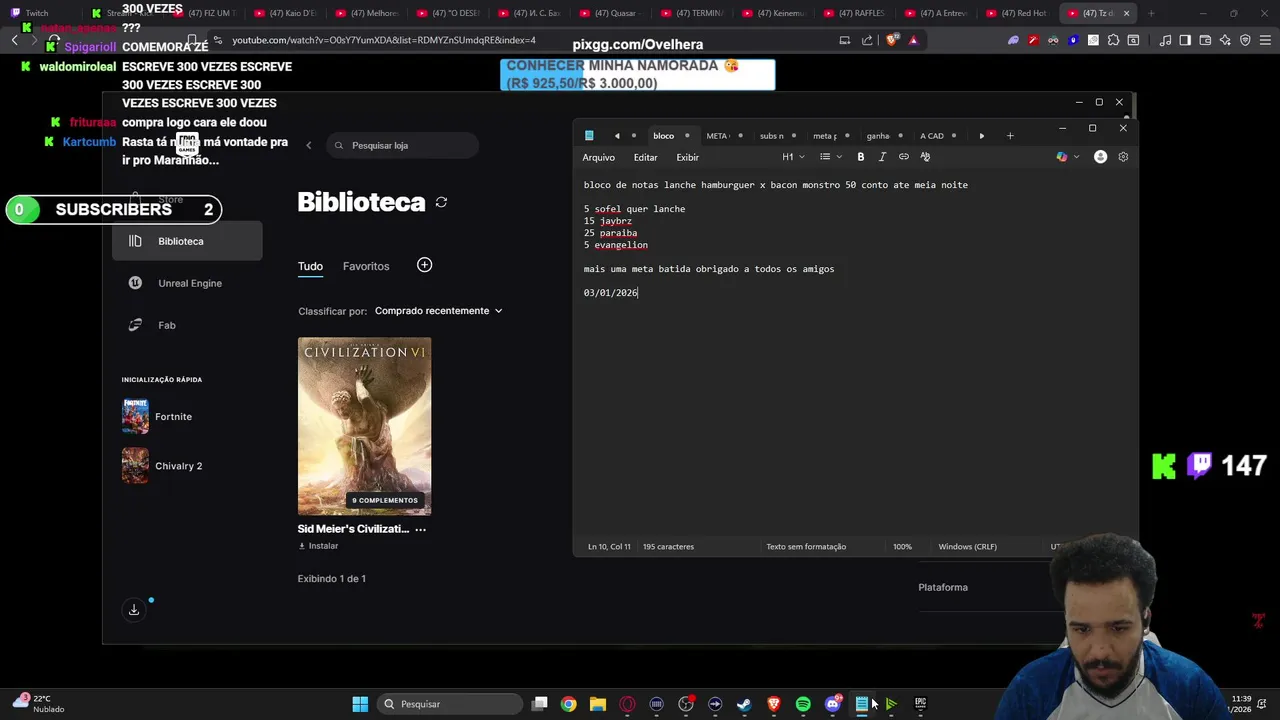Toggle bold formatting in Notepad
This screenshot has width=1280, height=720.
(x=860, y=157)
